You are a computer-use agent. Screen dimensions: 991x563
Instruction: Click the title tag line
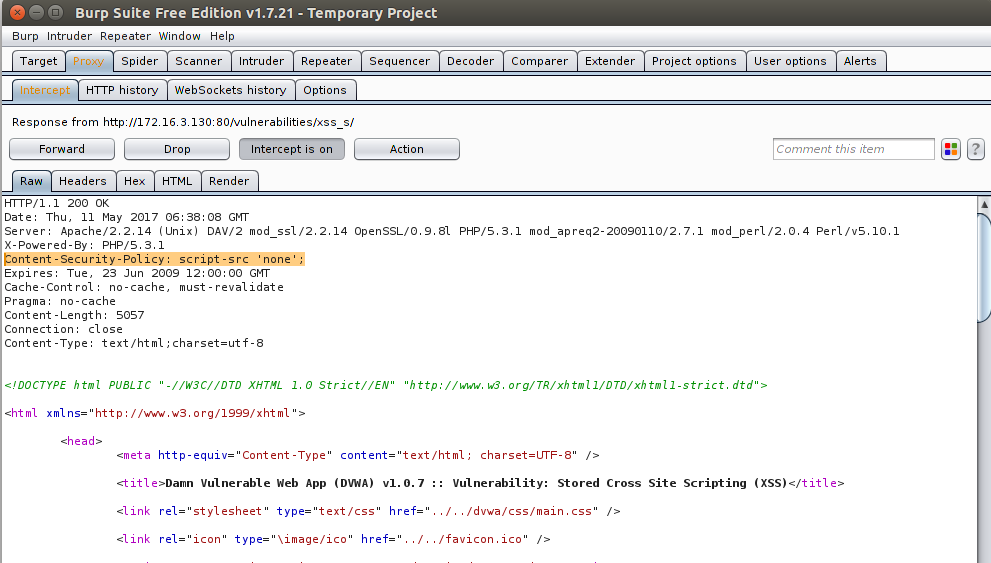pyautogui.click(x=480, y=483)
